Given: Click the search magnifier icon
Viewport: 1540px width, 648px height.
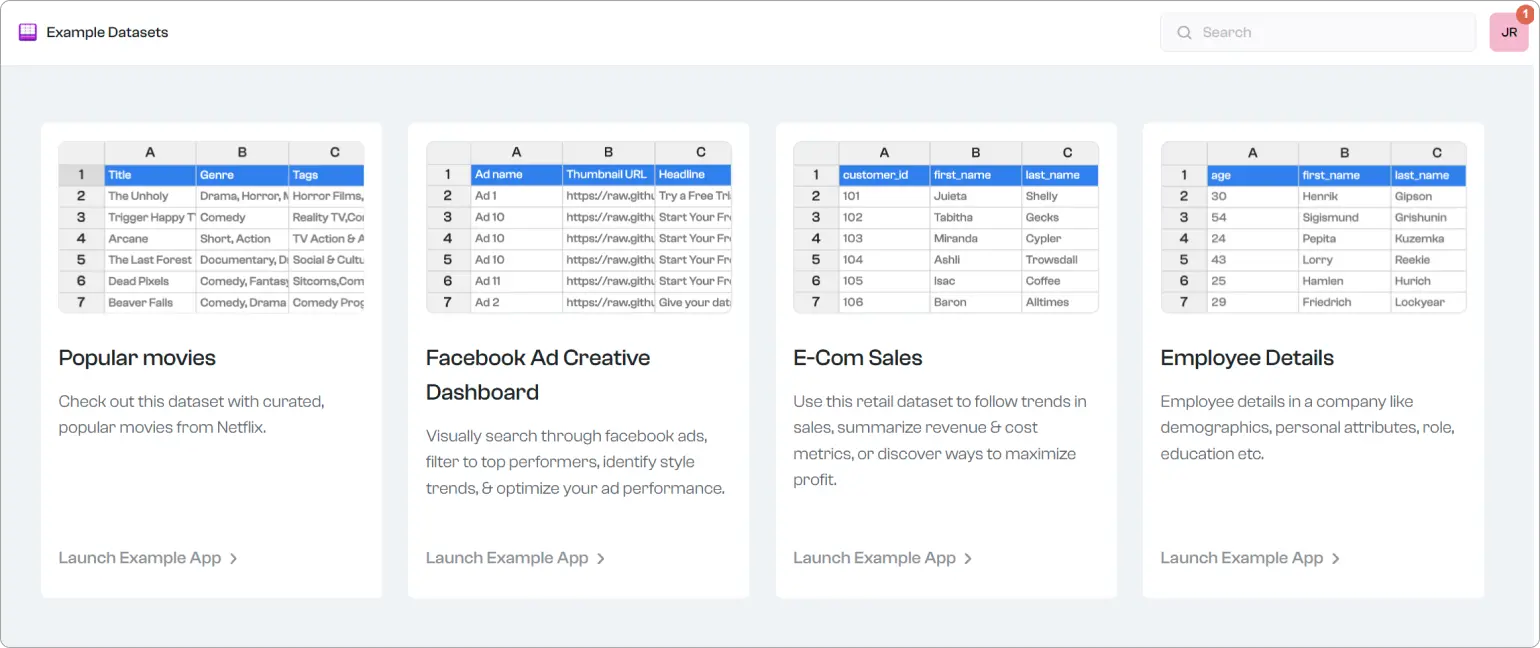Looking at the screenshot, I should point(1184,32).
